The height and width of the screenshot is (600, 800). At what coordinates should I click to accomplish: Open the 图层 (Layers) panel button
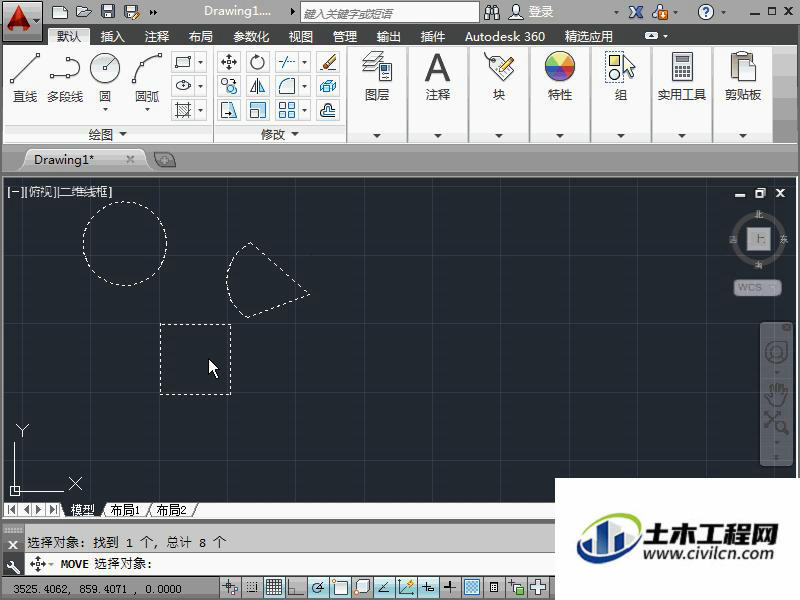tap(377, 77)
